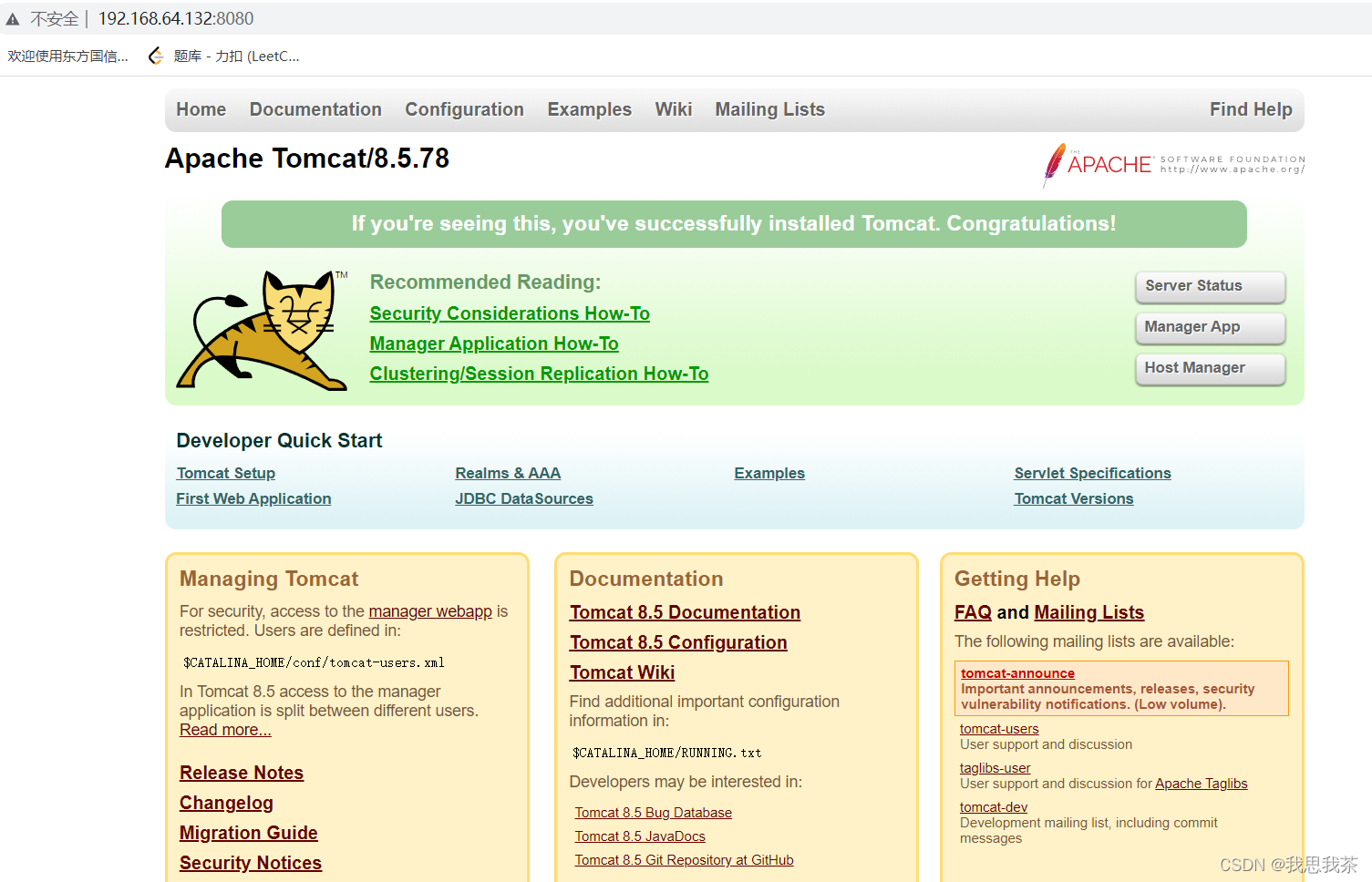The width and height of the screenshot is (1372, 882).
Task: Click the Read more... link
Action: (225, 730)
